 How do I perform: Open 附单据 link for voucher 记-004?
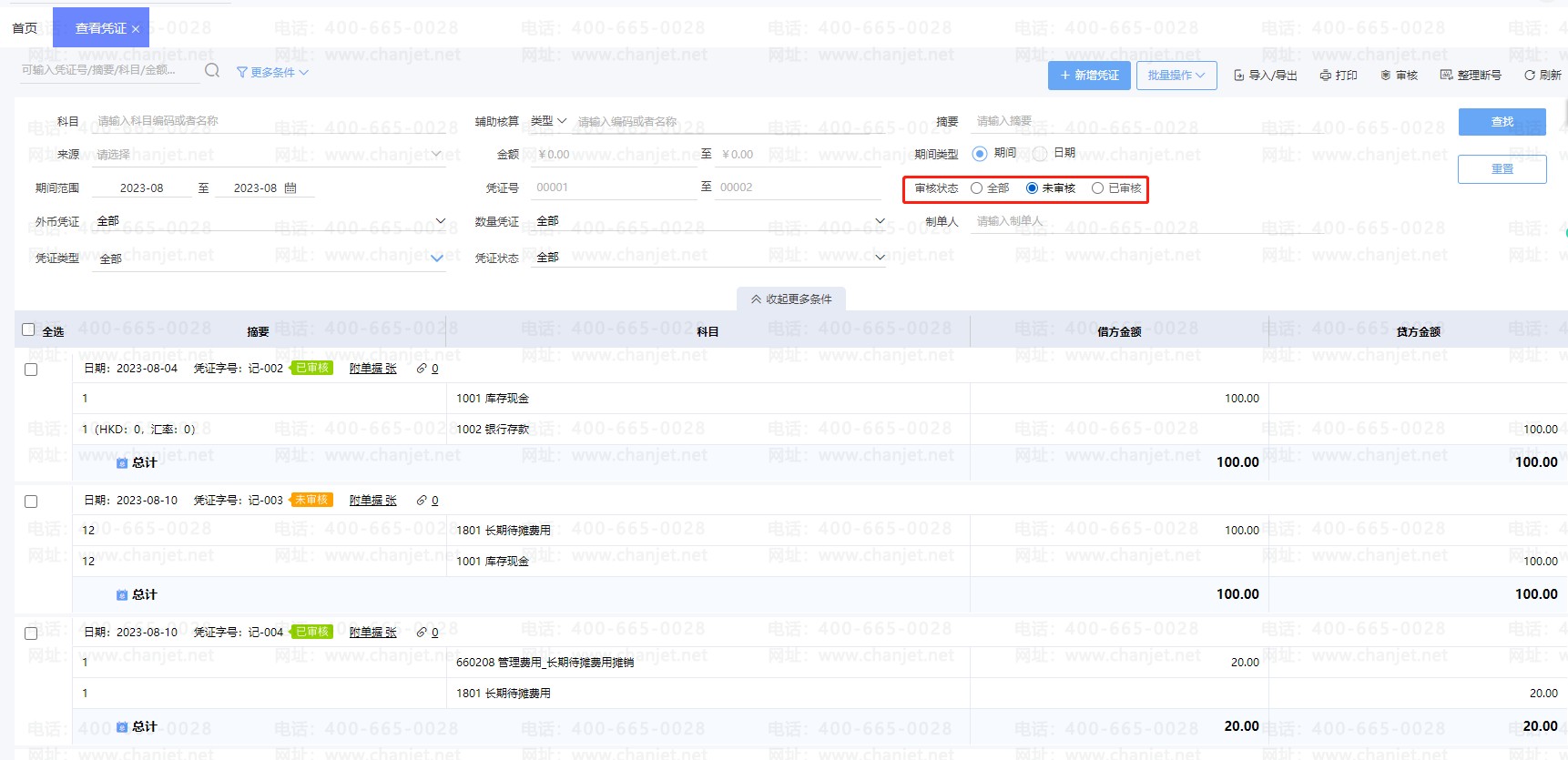point(373,633)
